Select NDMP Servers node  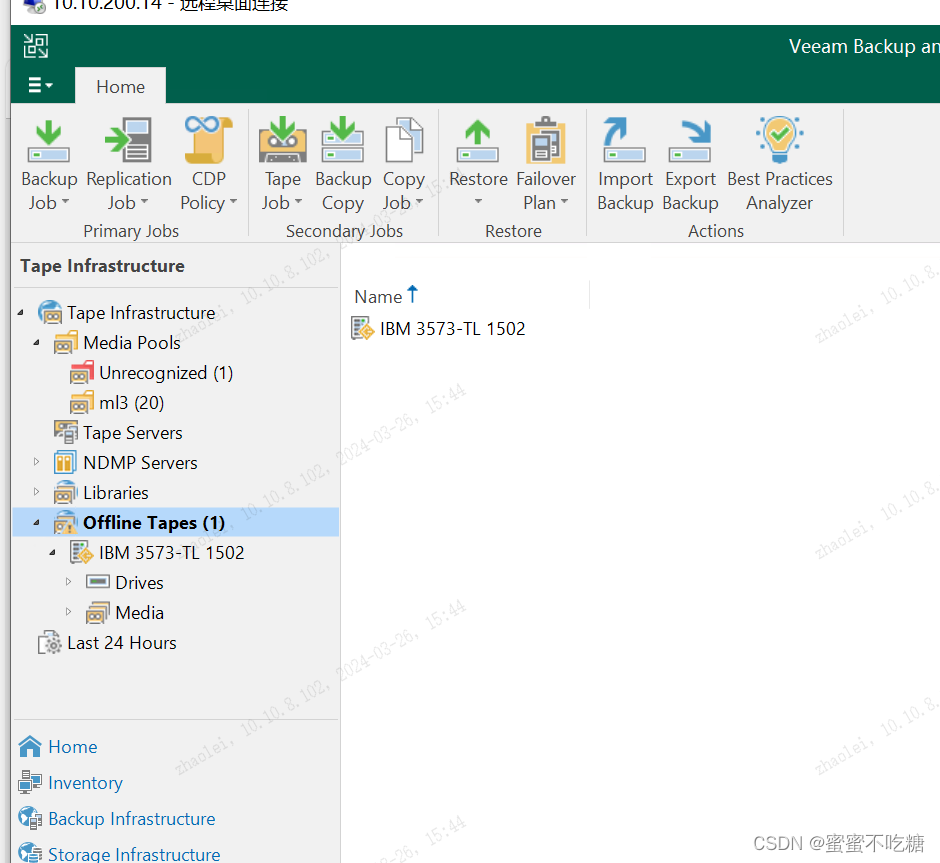click(140, 463)
